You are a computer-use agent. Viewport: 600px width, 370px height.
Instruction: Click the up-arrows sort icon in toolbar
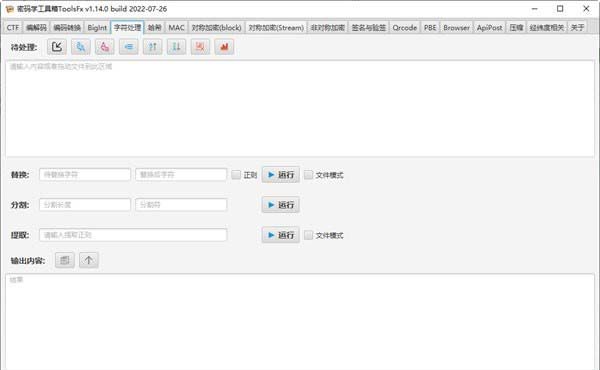coord(152,47)
